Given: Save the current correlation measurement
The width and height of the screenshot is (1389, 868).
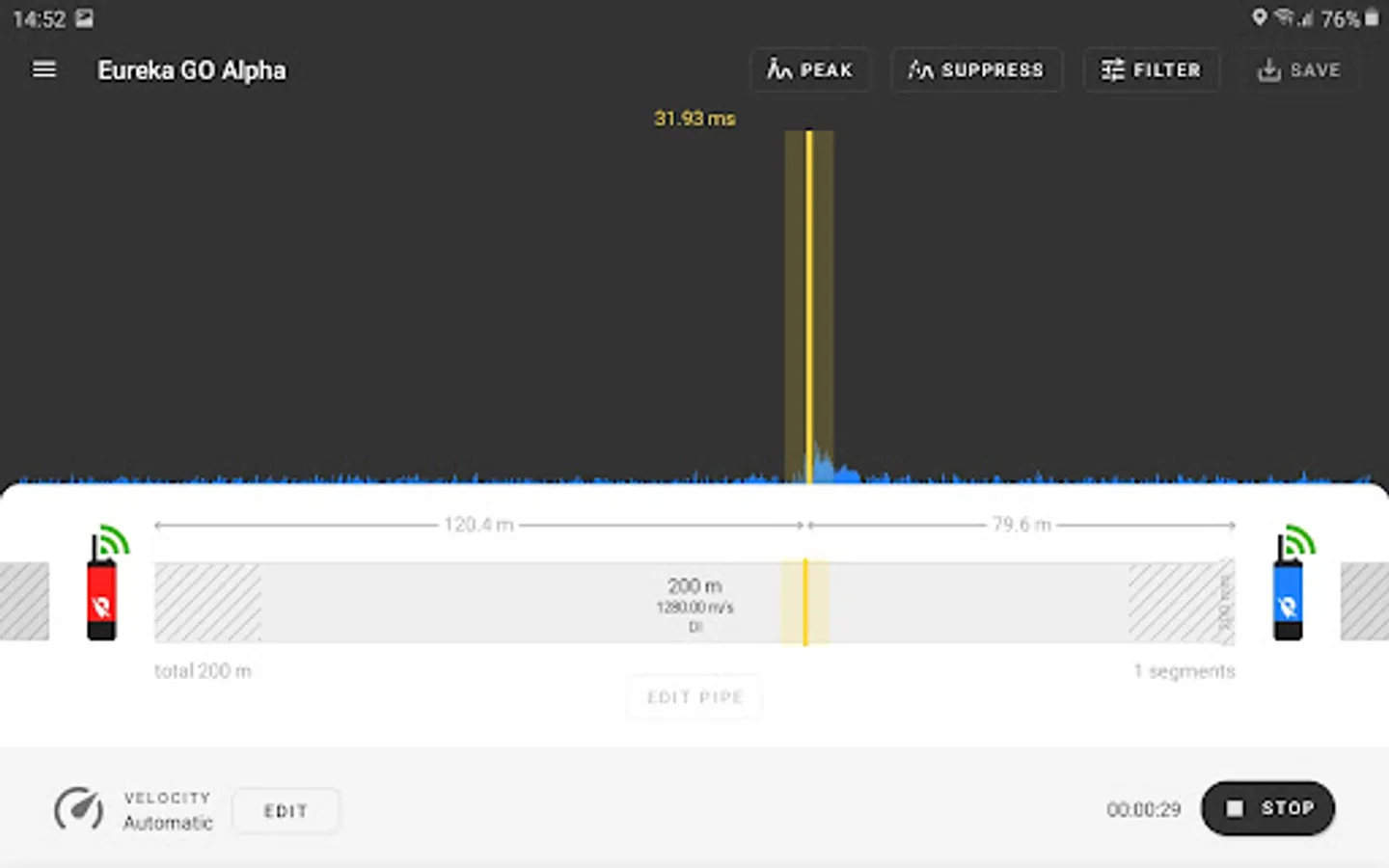Looking at the screenshot, I should click(1299, 69).
